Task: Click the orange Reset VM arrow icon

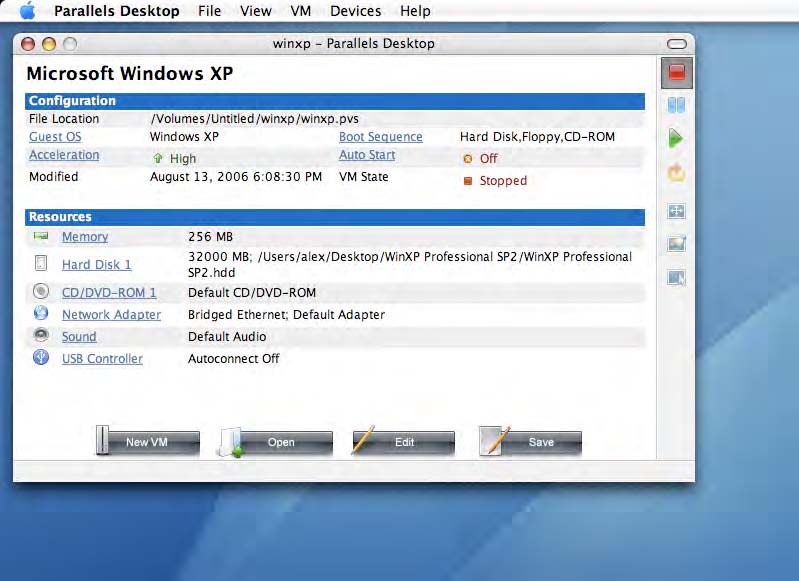Action: 676,173
